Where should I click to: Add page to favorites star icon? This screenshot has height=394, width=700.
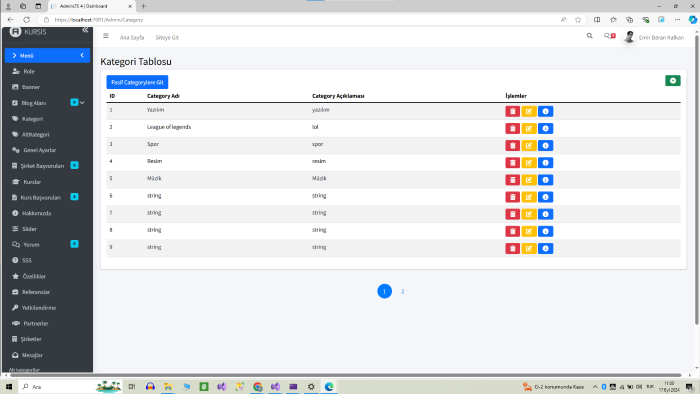(x=578, y=20)
